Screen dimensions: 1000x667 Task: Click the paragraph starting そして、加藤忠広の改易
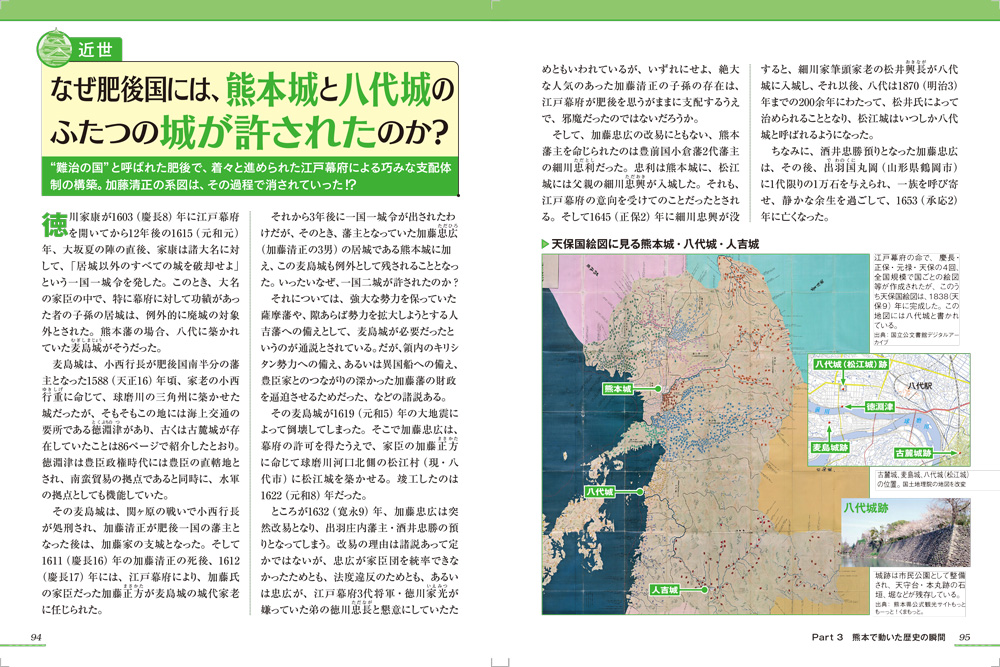640,175
